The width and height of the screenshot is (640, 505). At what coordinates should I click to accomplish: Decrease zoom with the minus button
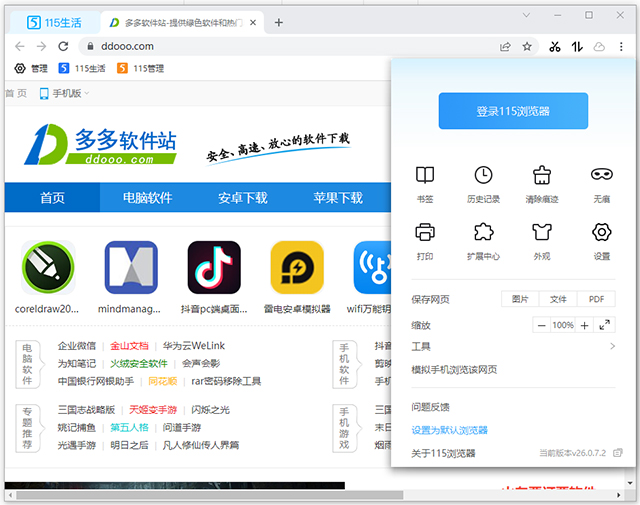[x=542, y=325]
